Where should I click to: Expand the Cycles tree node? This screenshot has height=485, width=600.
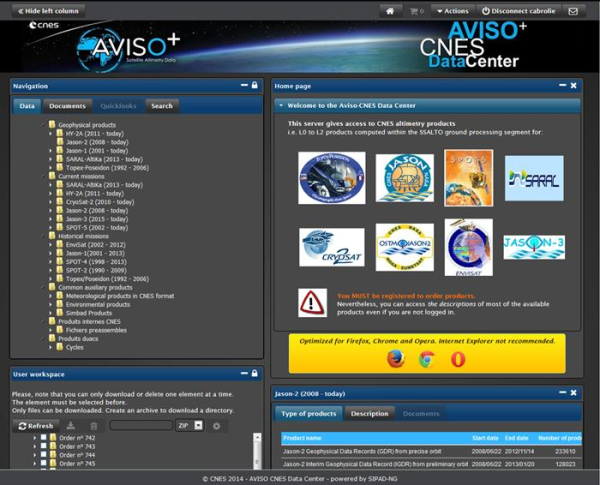(x=51, y=347)
